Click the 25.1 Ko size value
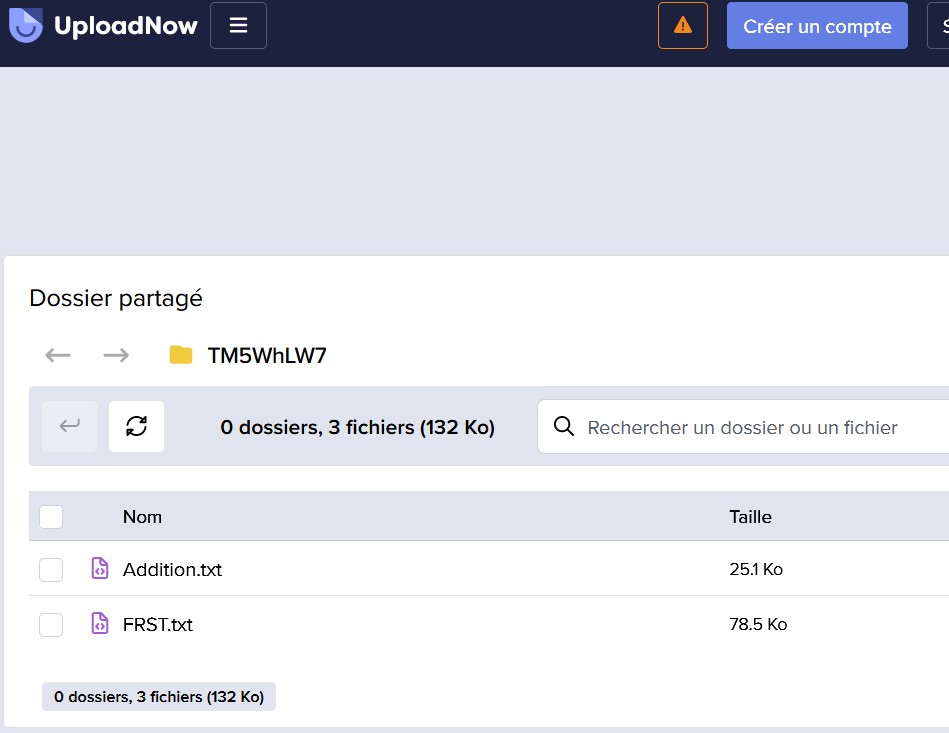The image size is (949, 733). pyautogui.click(x=756, y=569)
